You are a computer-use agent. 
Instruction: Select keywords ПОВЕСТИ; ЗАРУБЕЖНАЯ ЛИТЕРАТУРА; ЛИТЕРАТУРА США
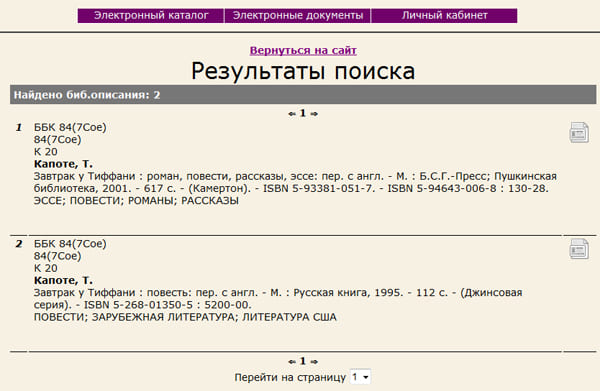pyautogui.click(x=185, y=317)
